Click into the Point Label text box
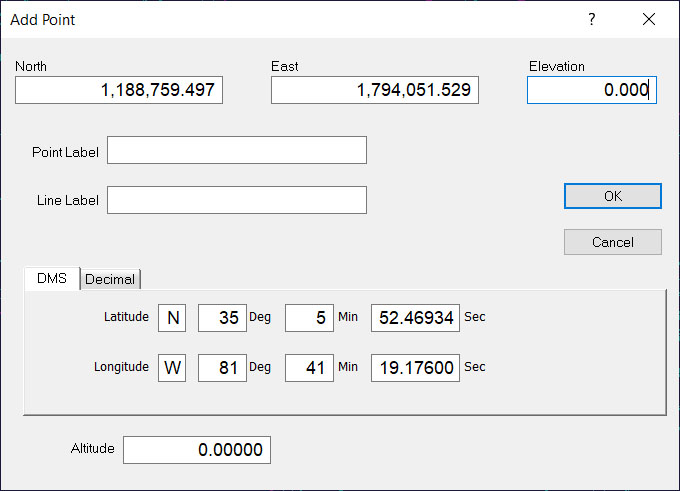Screen dimensions: 680x491 (x=237, y=151)
